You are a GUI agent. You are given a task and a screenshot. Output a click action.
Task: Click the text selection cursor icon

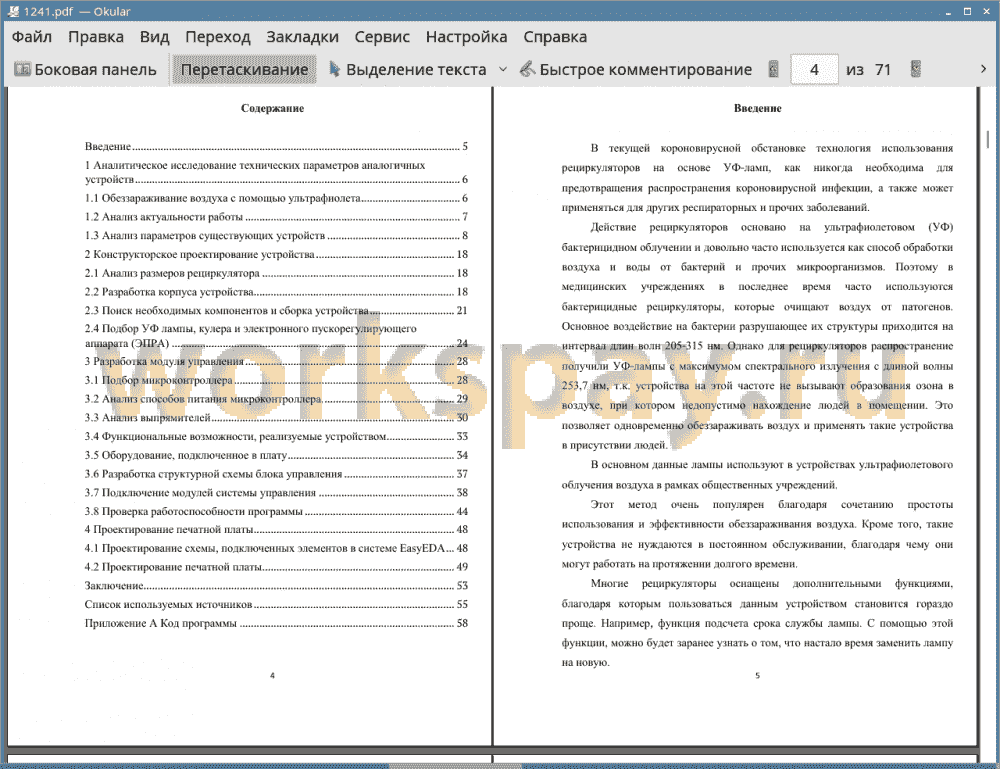pos(334,69)
